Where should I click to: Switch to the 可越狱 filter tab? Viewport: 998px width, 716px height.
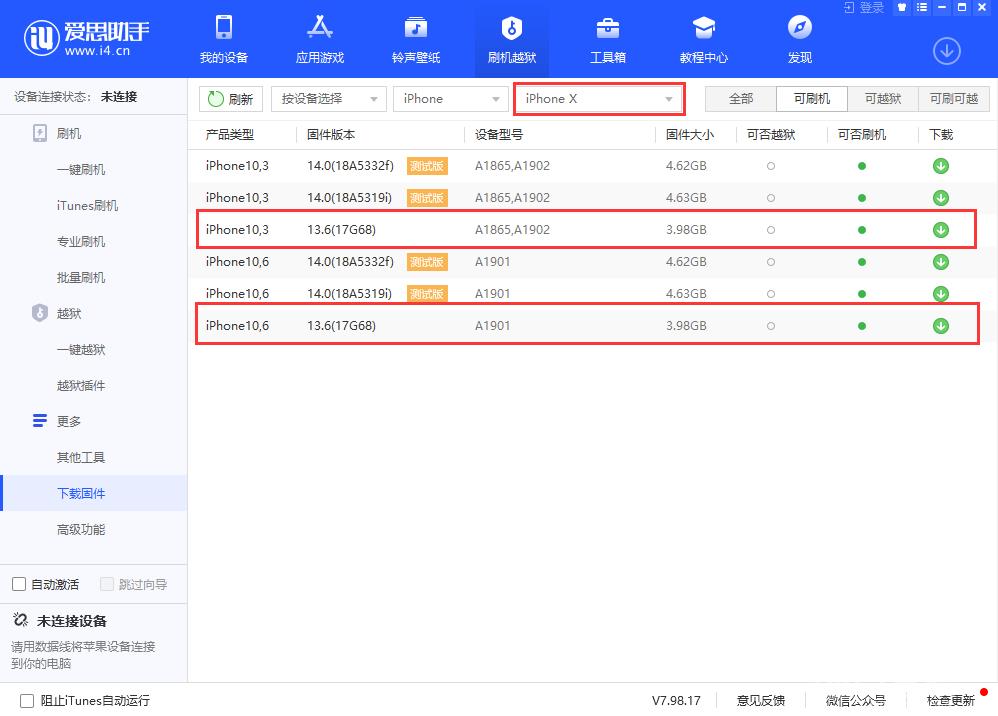click(x=881, y=99)
